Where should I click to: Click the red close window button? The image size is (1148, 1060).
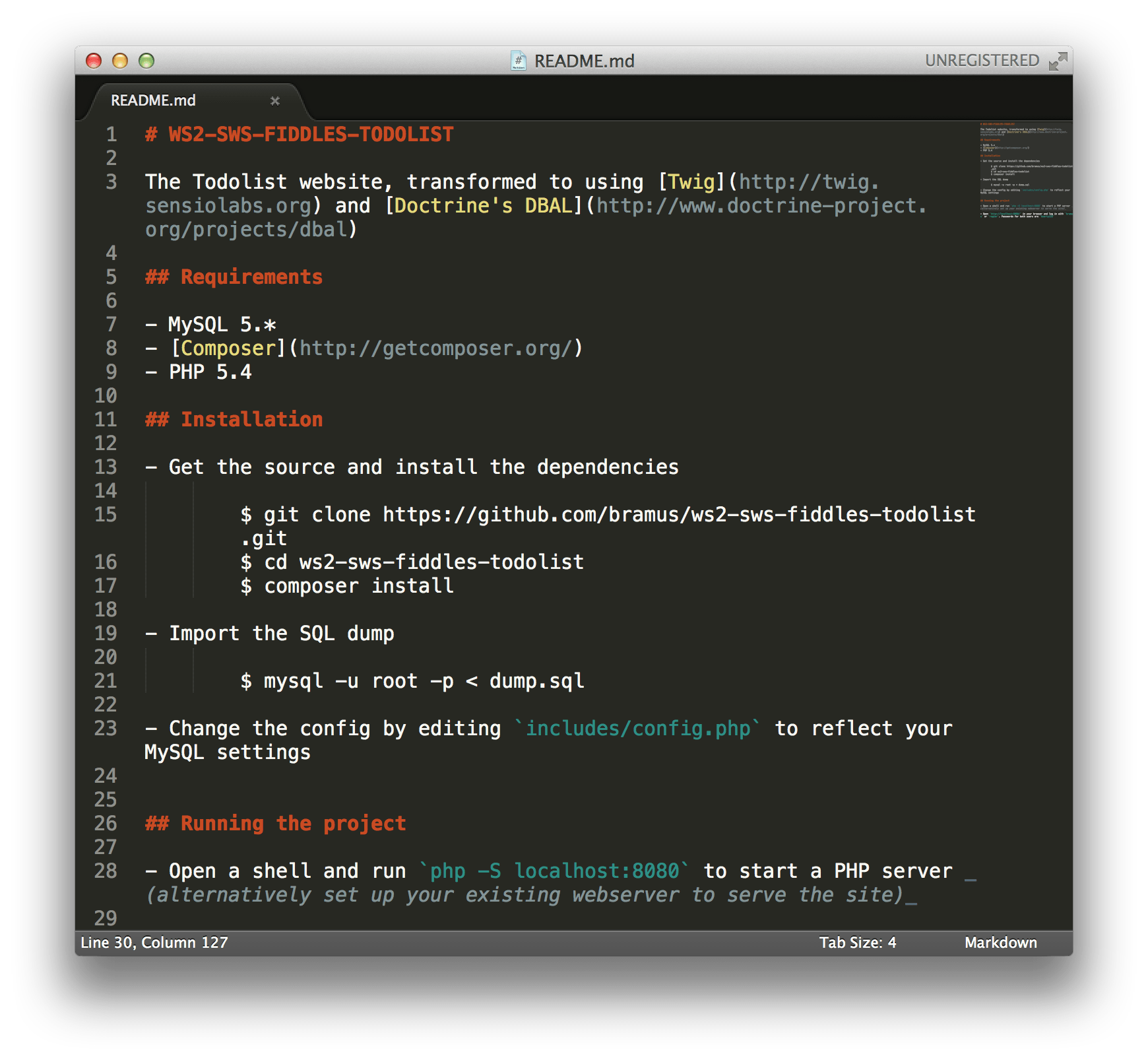[x=94, y=61]
